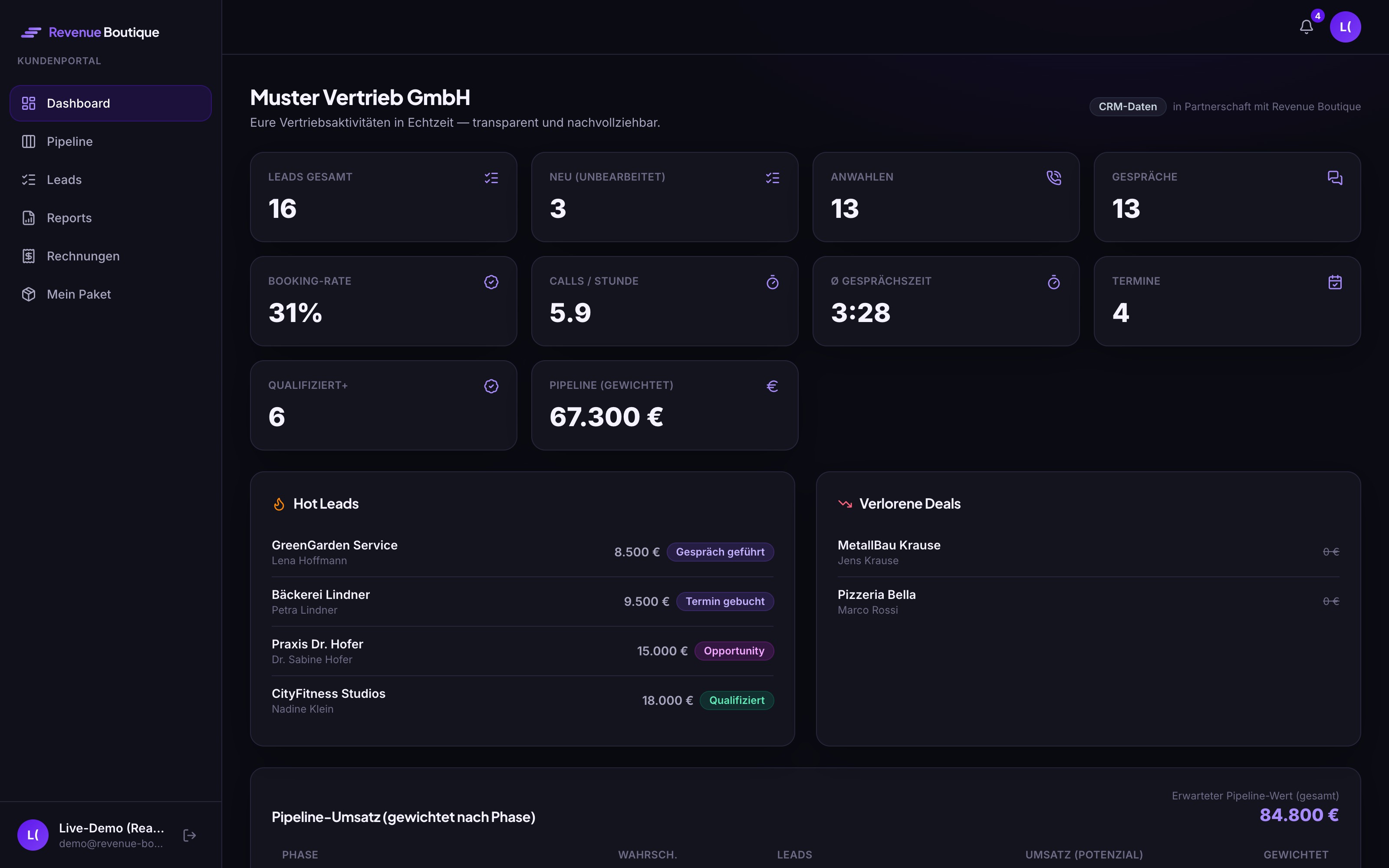Click the checklist icon on Leads Gesamt card
Viewport: 1389px width, 868px height.
tap(491, 178)
